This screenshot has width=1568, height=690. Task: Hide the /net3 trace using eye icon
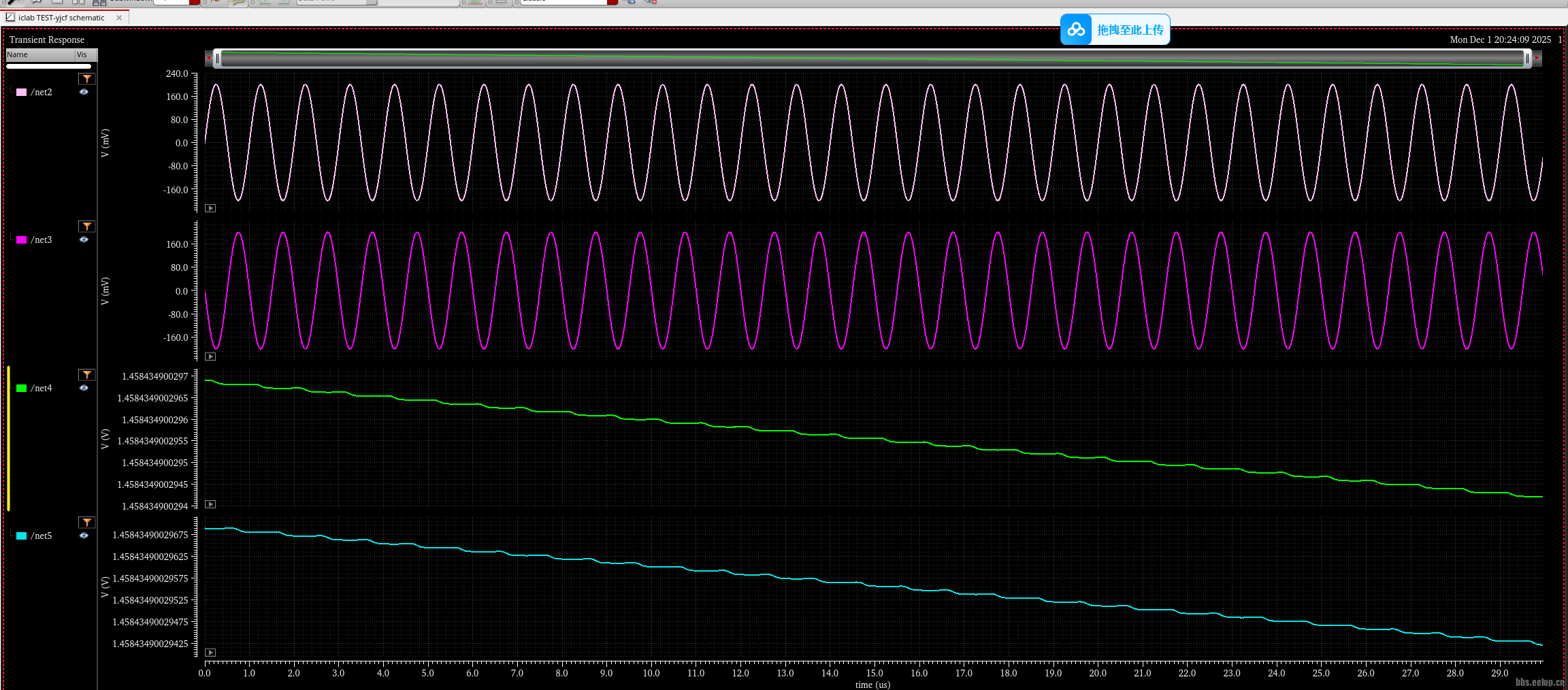tap(84, 240)
